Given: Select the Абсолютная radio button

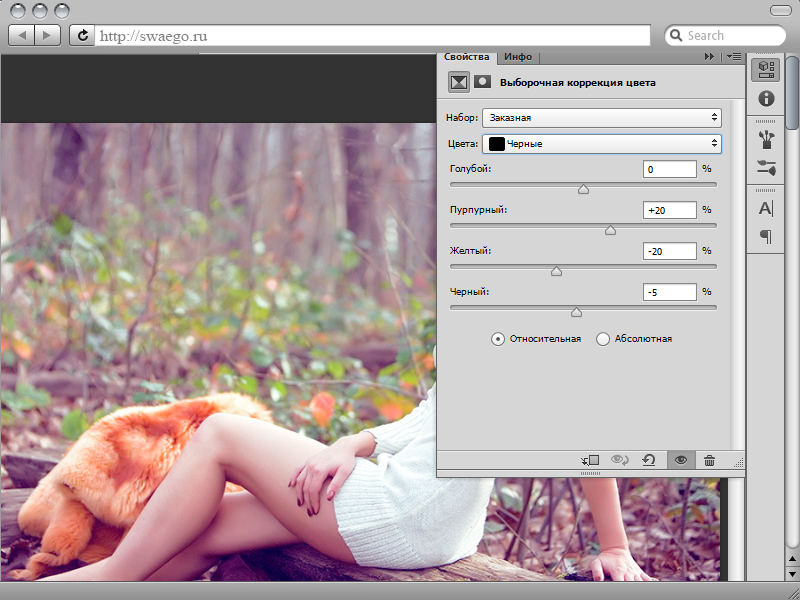Looking at the screenshot, I should point(603,339).
